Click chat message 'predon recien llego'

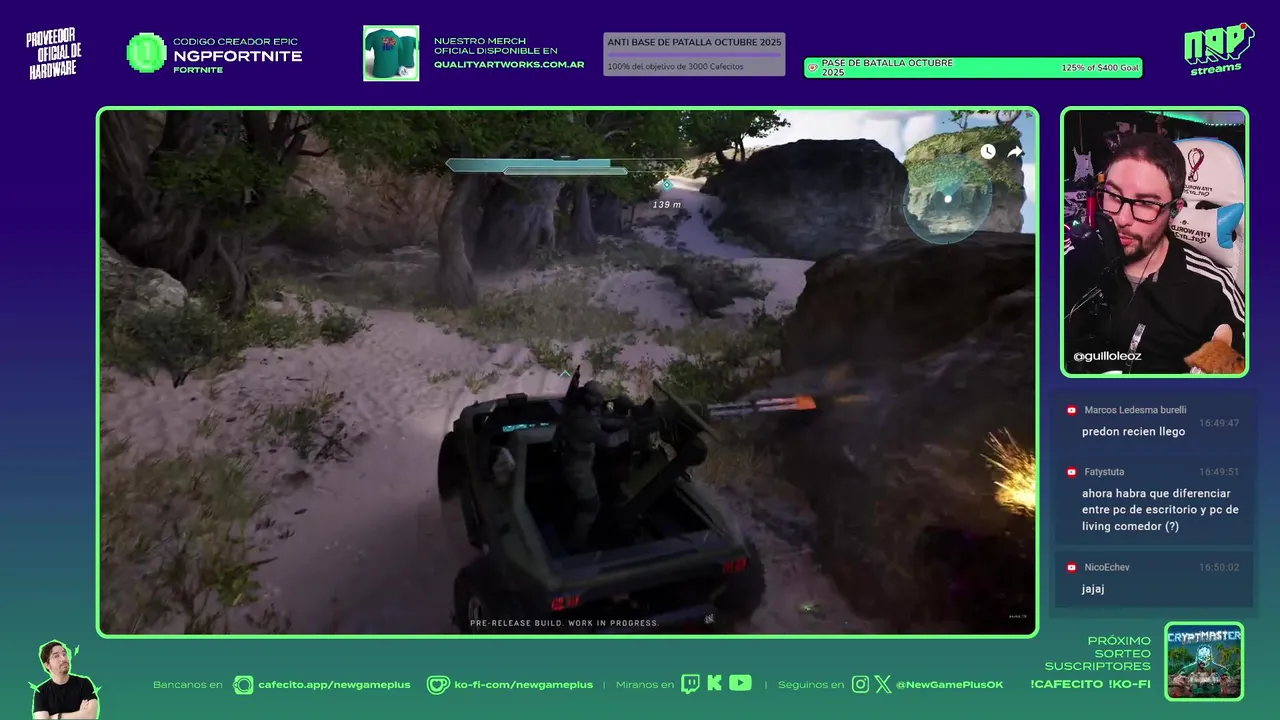click(x=1133, y=432)
